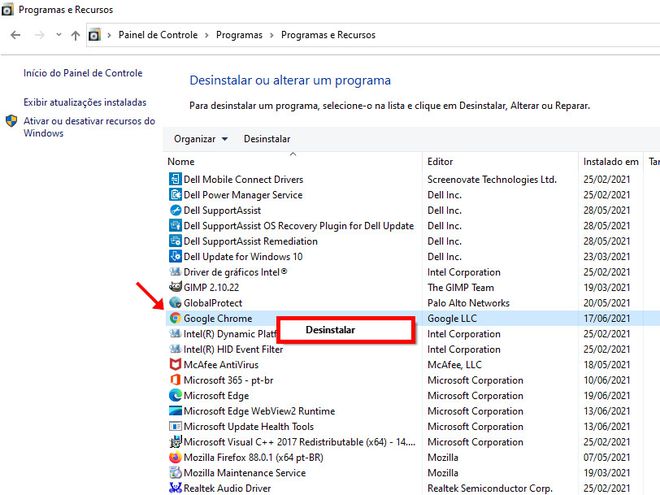Image resolution: width=660 pixels, height=495 pixels.
Task: Click the McAfee AntiVirus shield icon
Action: (x=175, y=365)
